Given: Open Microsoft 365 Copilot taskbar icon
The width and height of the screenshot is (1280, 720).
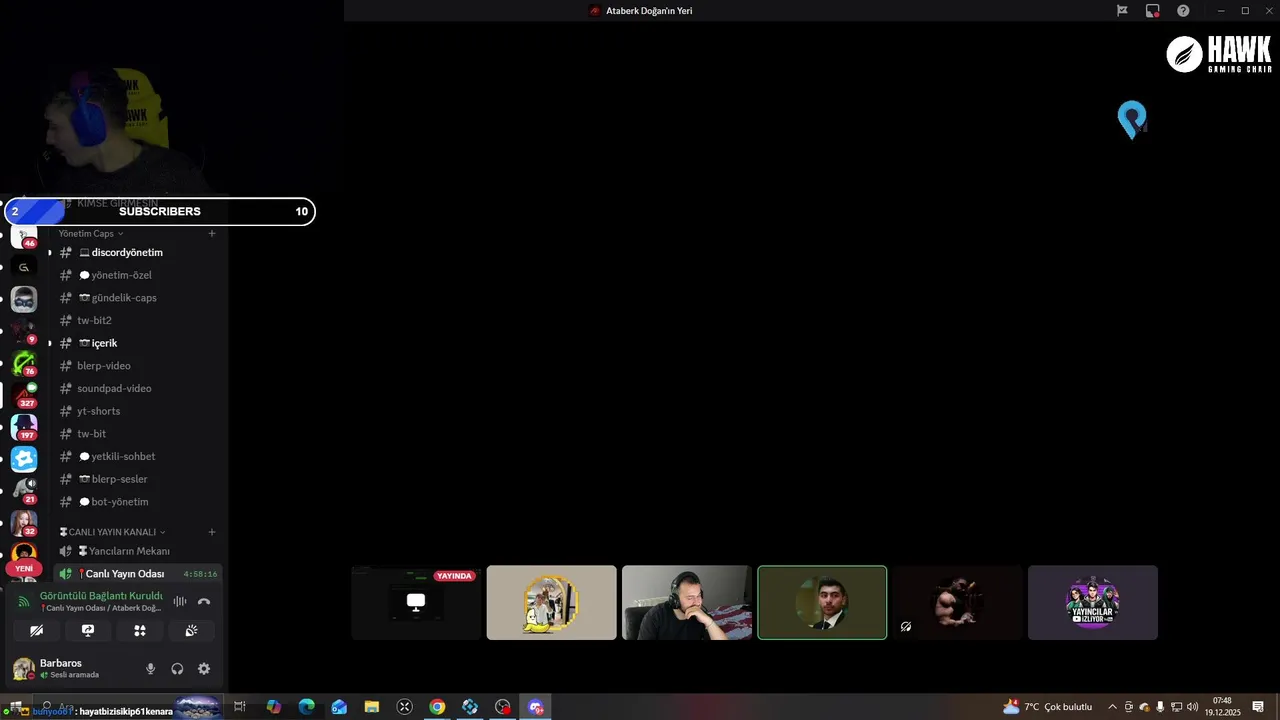Looking at the screenshot, I should pos(274,707).
